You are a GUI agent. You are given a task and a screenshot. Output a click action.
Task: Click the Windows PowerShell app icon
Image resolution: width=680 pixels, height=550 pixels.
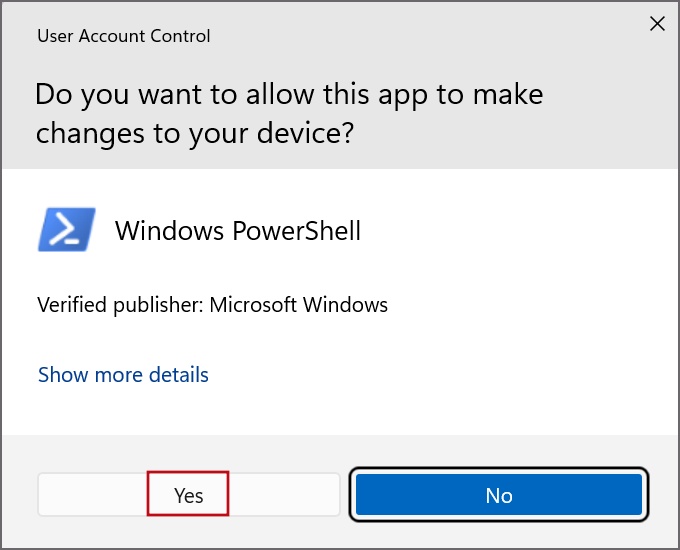pos(67,229)
